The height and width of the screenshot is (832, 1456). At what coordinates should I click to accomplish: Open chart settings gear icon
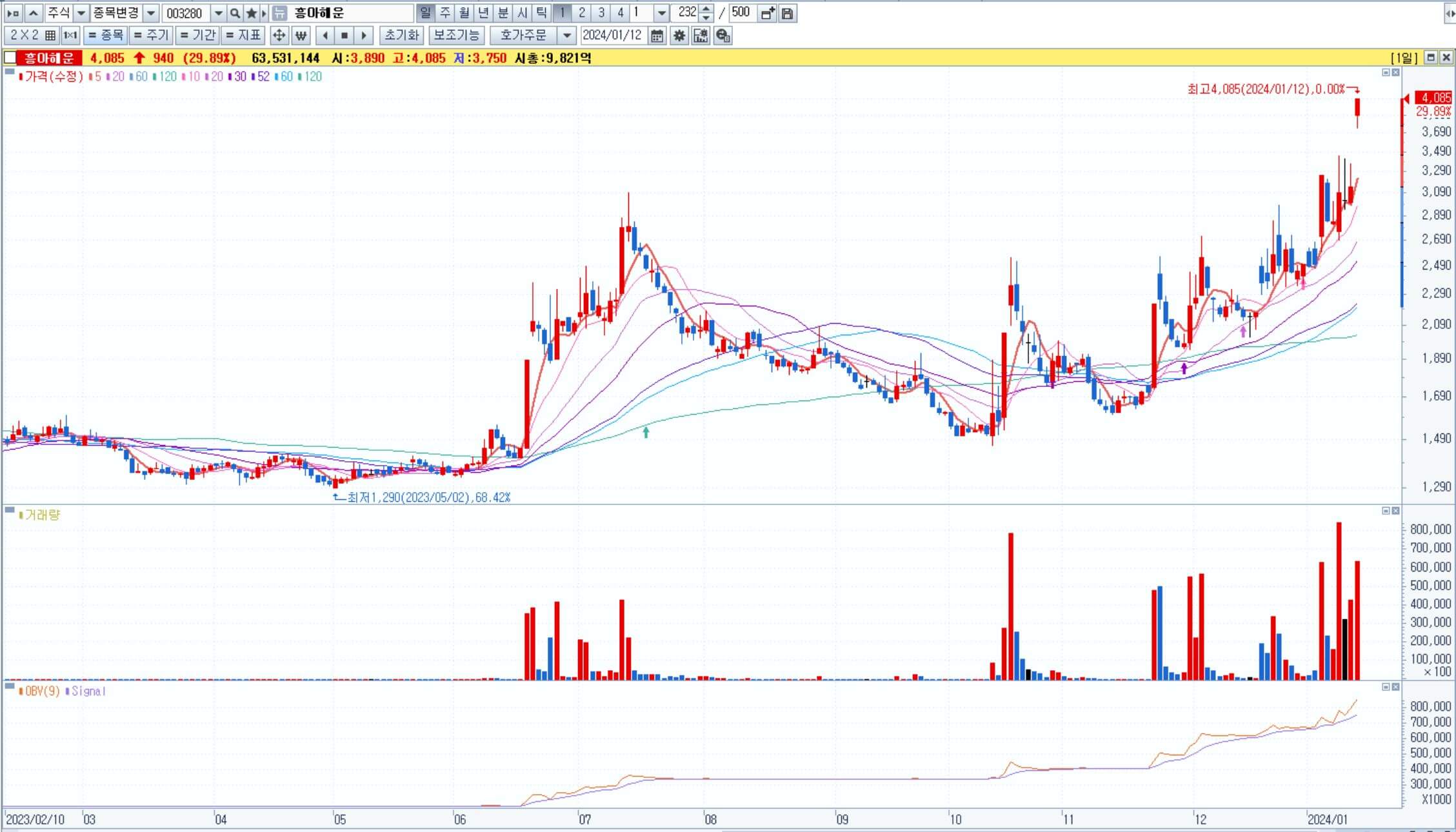[x=679, y=35]
